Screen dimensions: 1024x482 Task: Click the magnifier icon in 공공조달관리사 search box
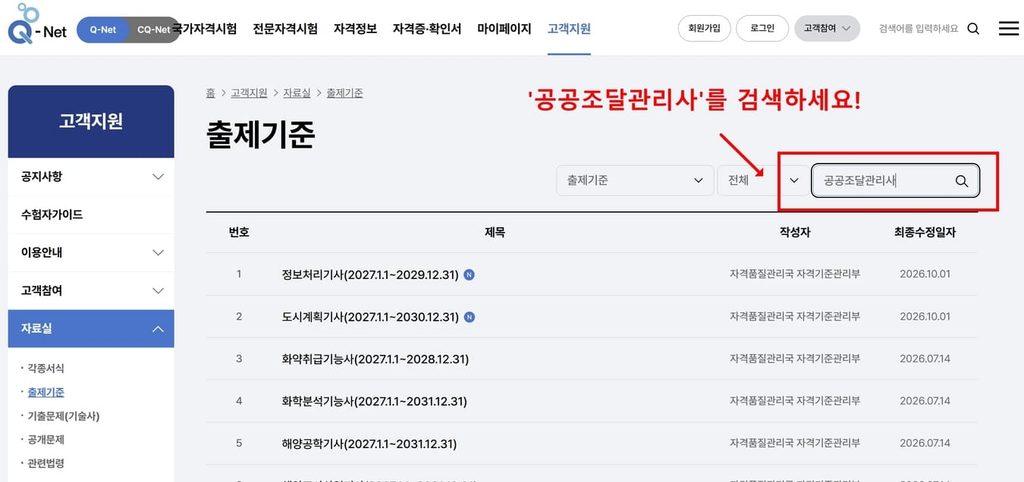pos(961,181)
